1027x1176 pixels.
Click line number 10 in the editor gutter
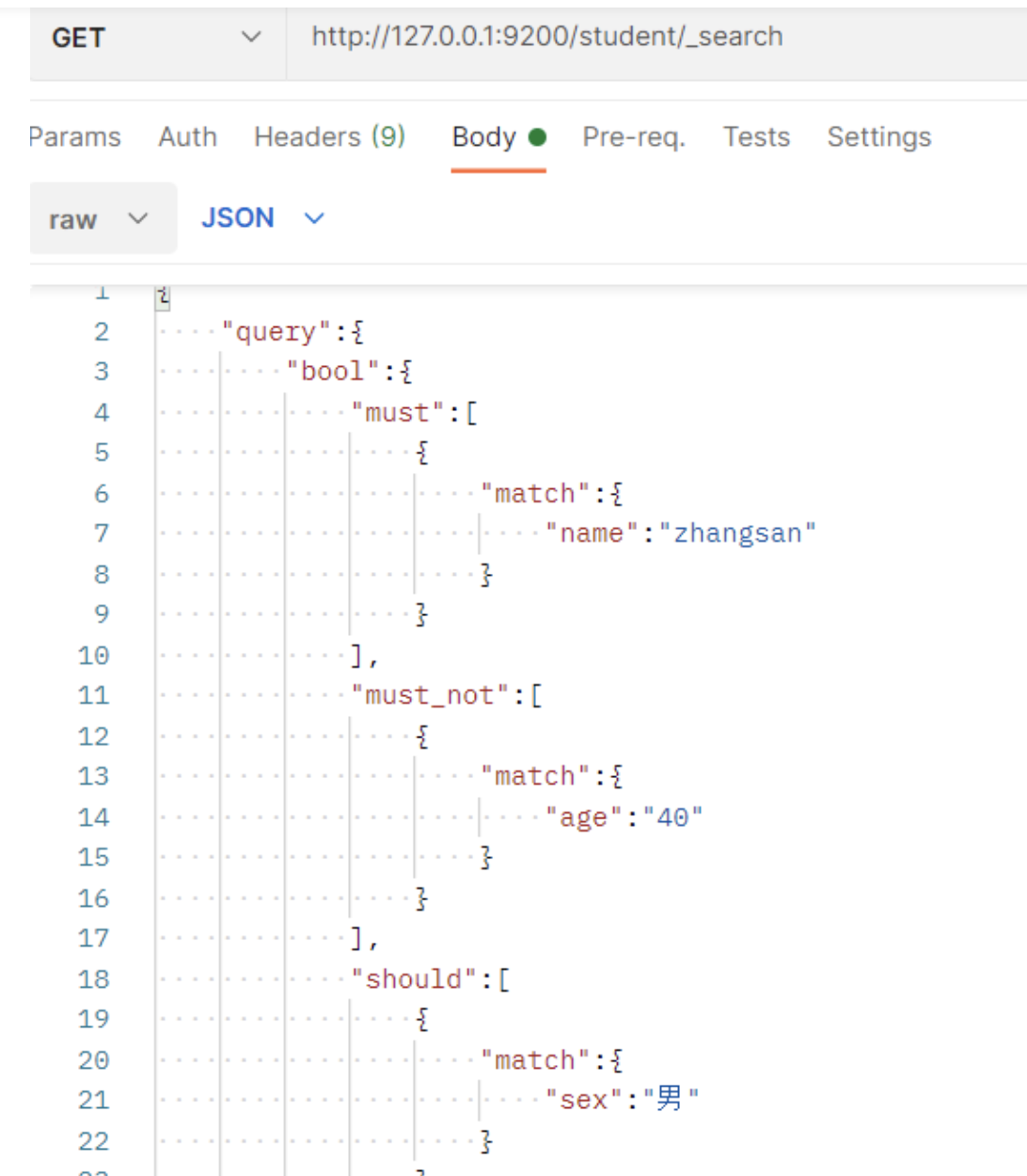click(94, 655)
